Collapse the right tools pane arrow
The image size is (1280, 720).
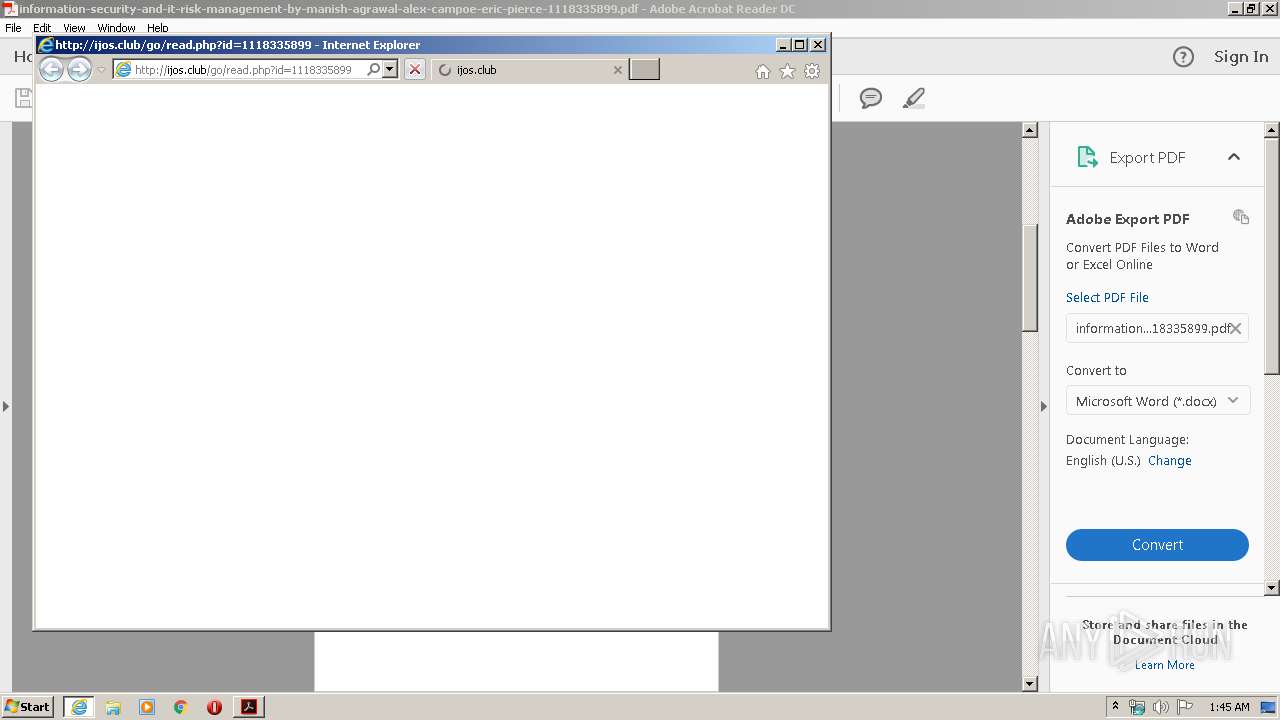[x=1043, y=406]
